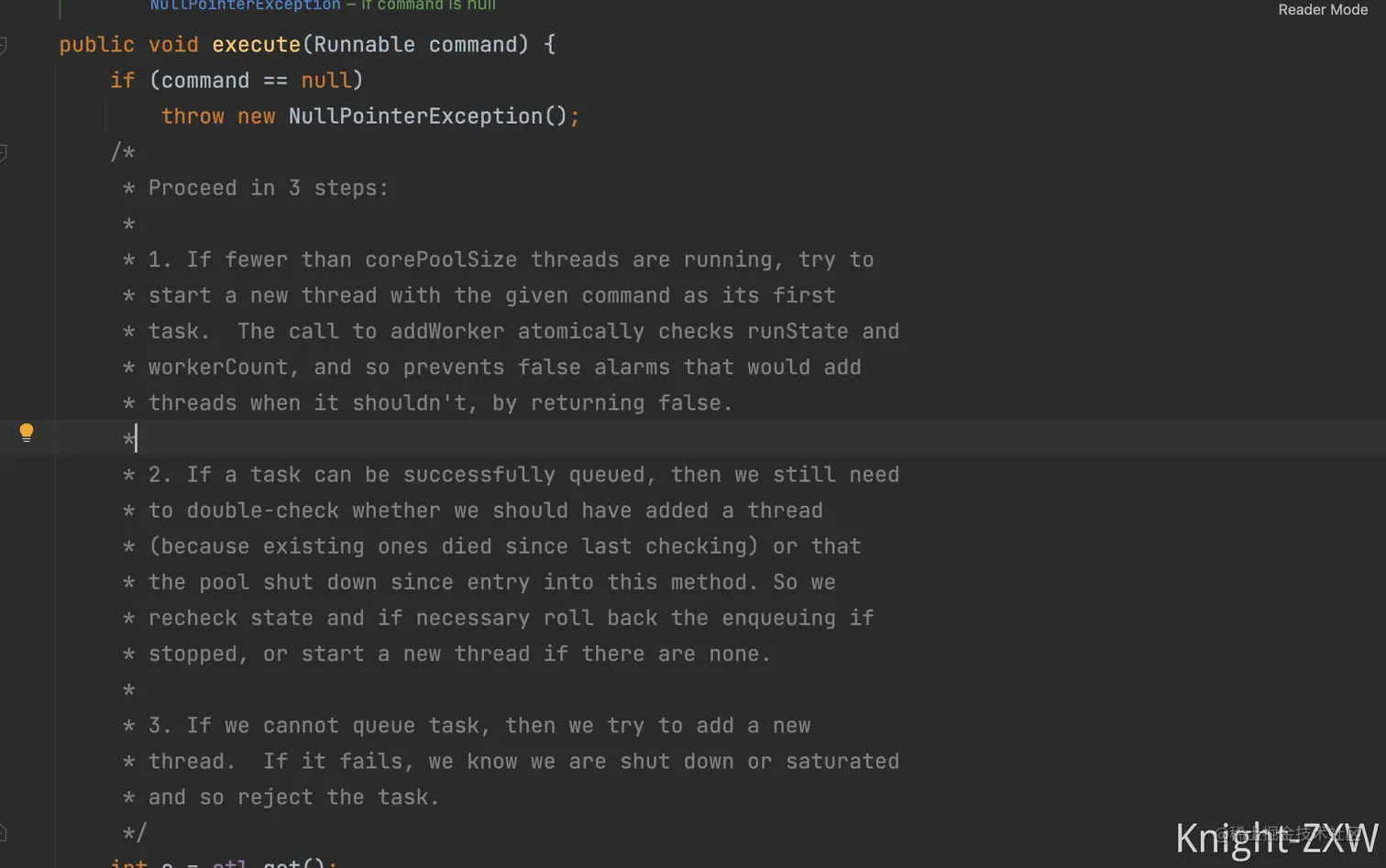
Task: Click the word corePoolSize in the comment
Action: (441, 259)
